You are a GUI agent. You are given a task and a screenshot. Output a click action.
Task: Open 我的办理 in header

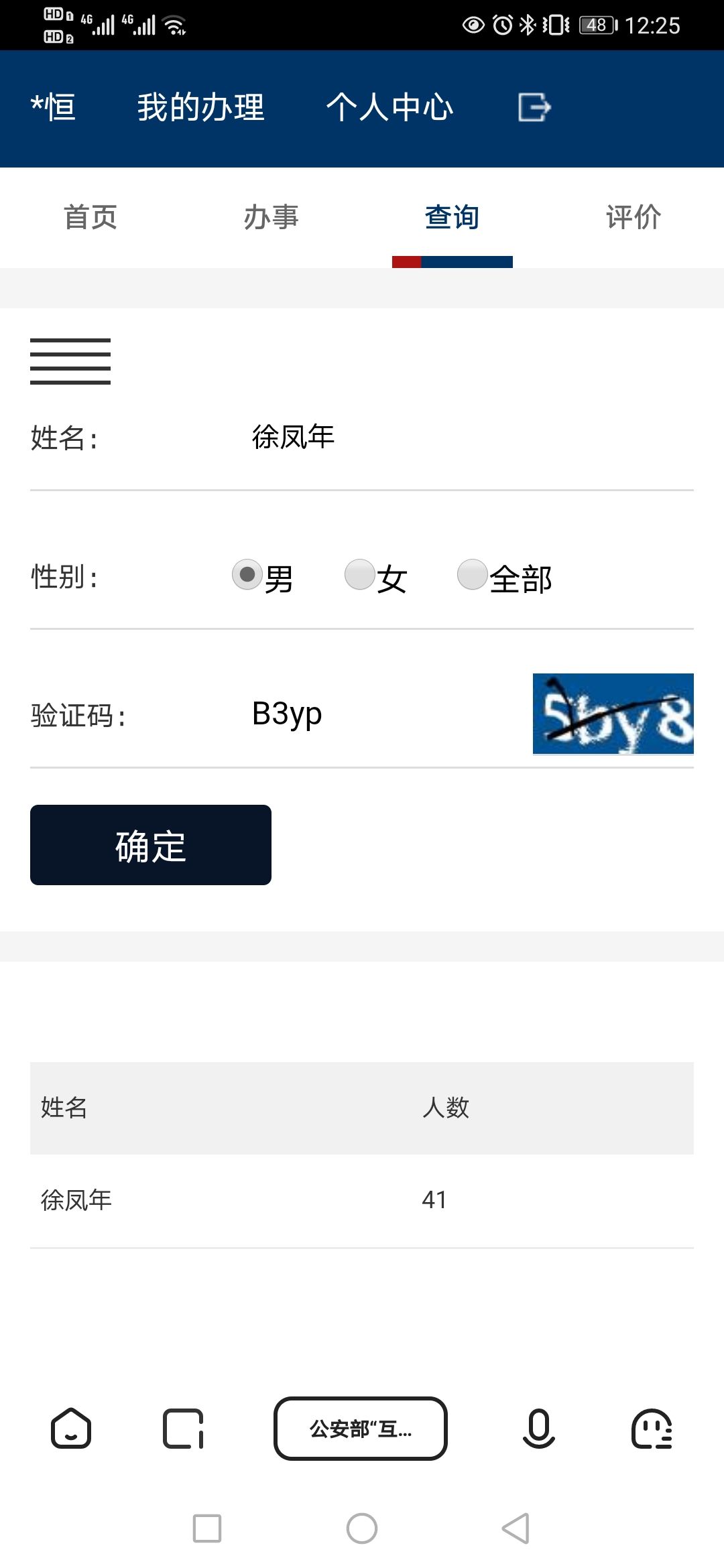[x=201, y=107]
